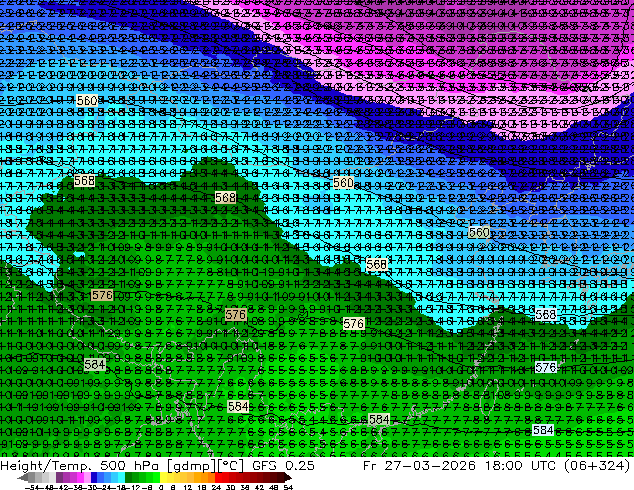Viewport: 634px width, 490px height.
Task: Click the yellow swatch at 0 on color scale
Action: tap(163, 478)
